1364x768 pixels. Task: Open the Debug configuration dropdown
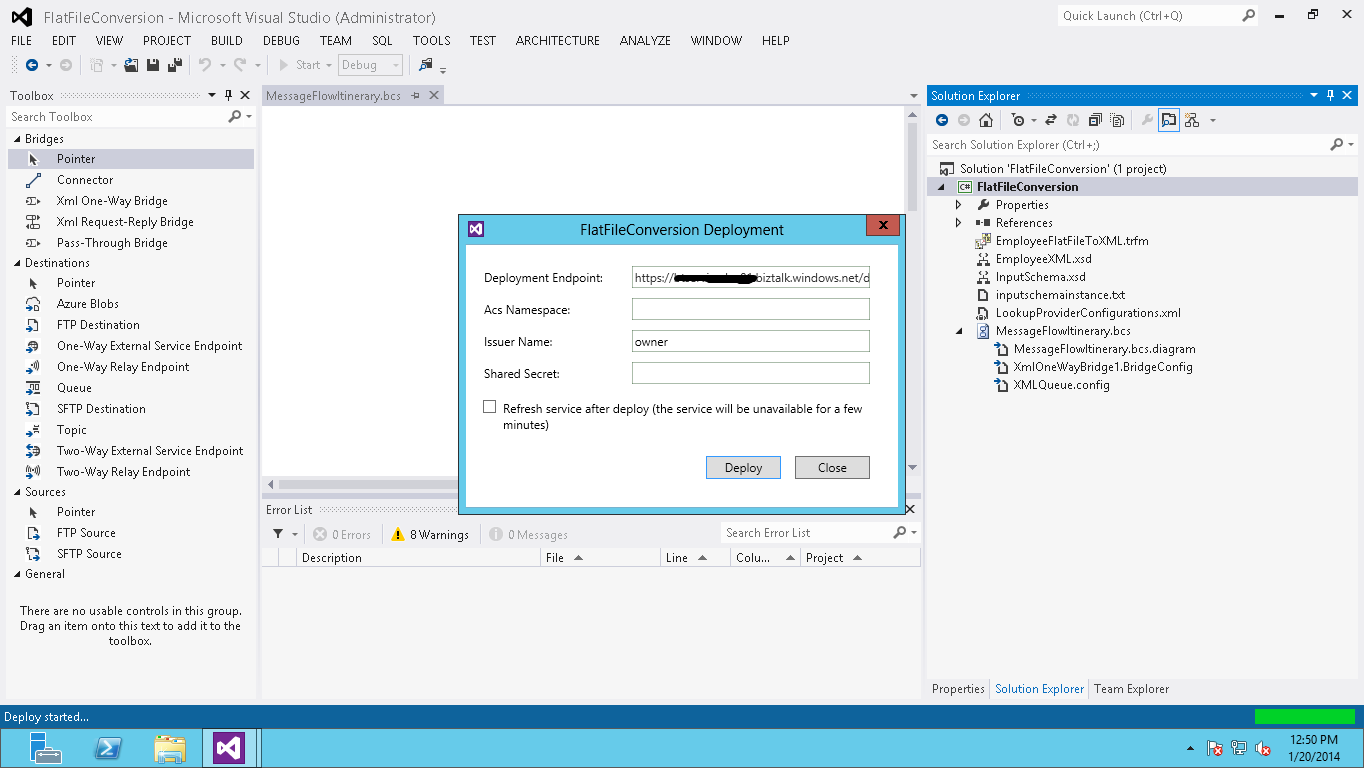[370, 65]
